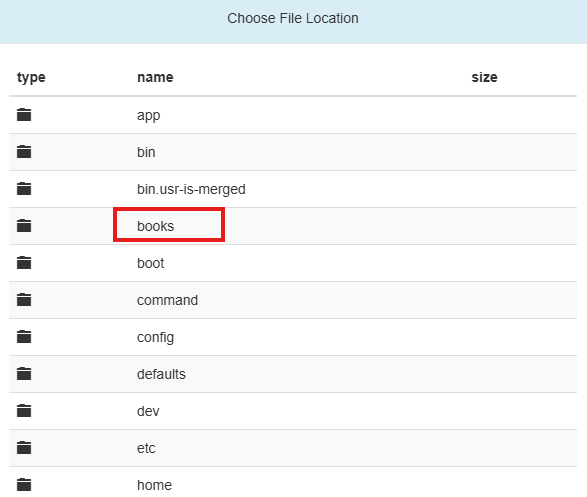Click the folder icon for app

coord(24,115)
